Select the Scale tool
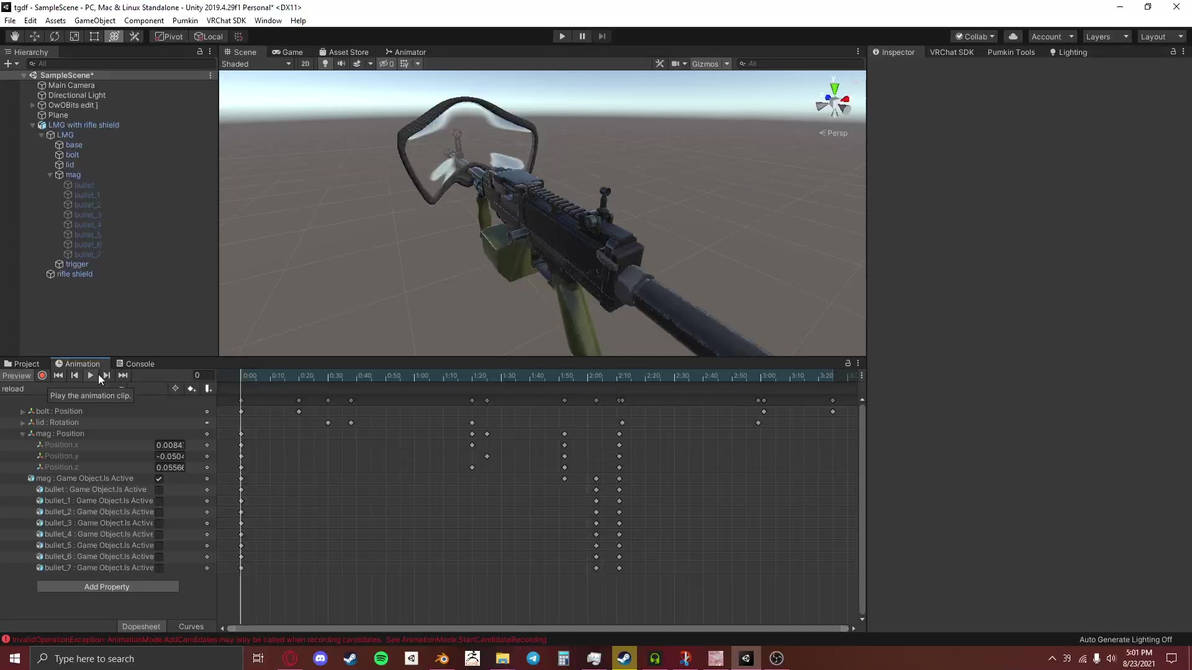Viewport: 1192px width, 670px height. pyautogui.click(x=74, y=36)
